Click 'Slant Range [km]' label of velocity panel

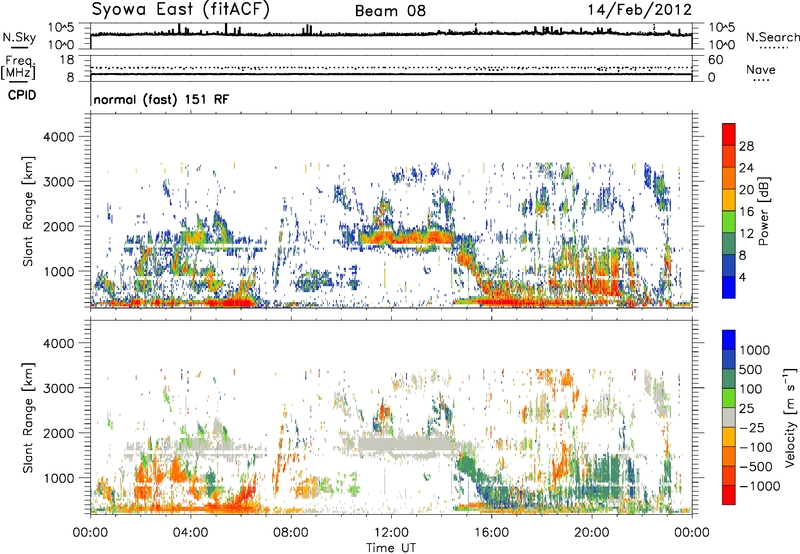pyautogui.click(x=28, y=418)
